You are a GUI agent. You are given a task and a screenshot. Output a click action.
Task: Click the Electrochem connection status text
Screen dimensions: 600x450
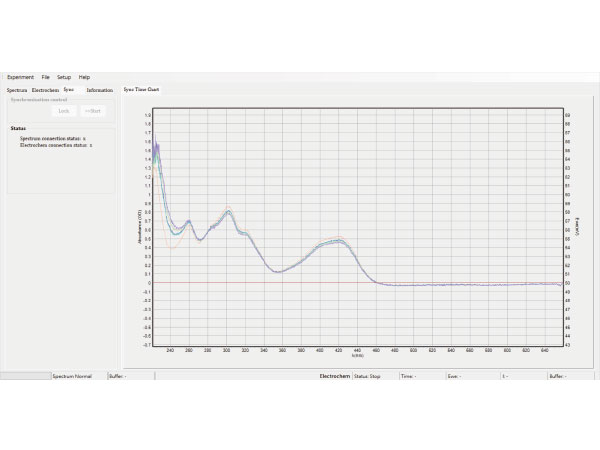56,145
